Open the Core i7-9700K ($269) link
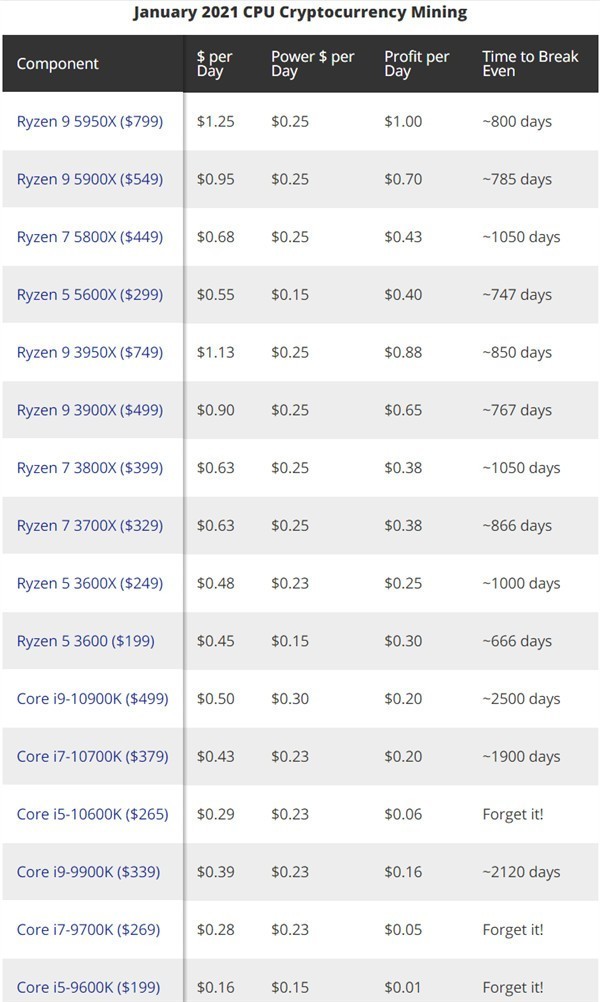This screenshot has height=1002, width=600. 88,930
